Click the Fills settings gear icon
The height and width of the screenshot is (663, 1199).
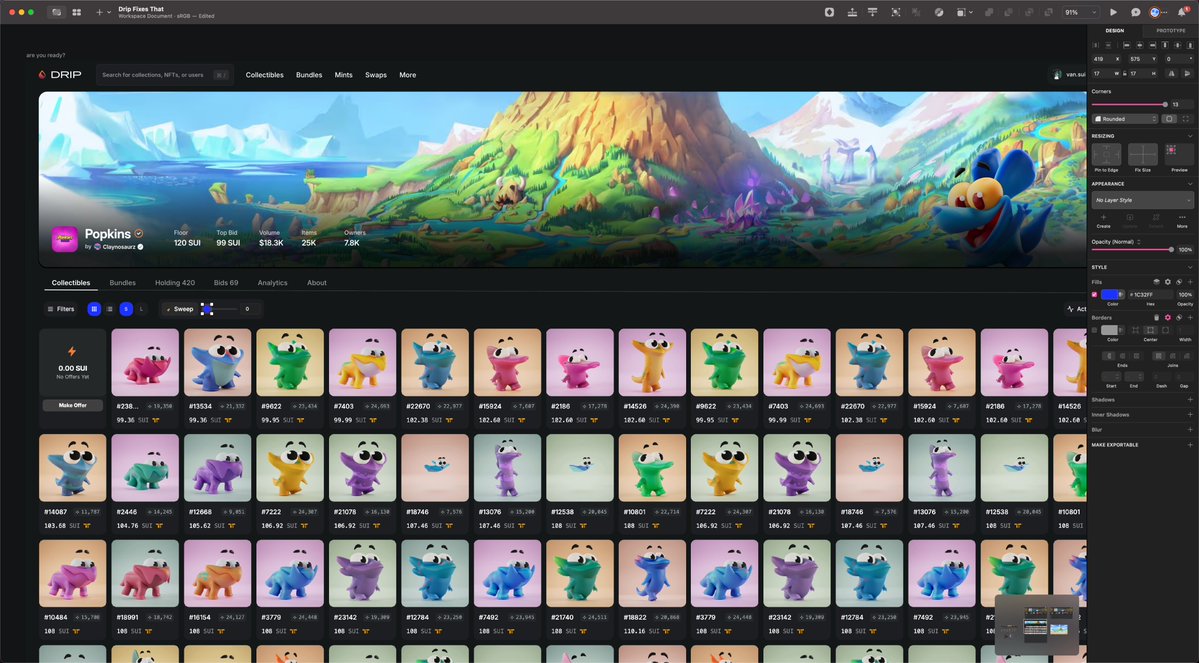pos(1168,282)
